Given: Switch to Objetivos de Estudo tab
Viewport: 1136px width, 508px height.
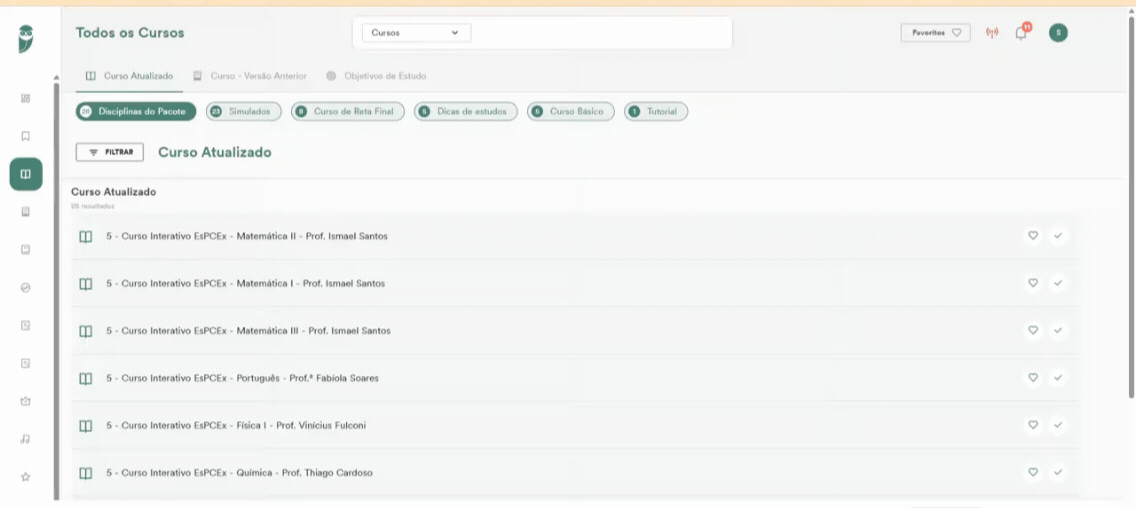Looking at the screenshot, I should (376, 76).
